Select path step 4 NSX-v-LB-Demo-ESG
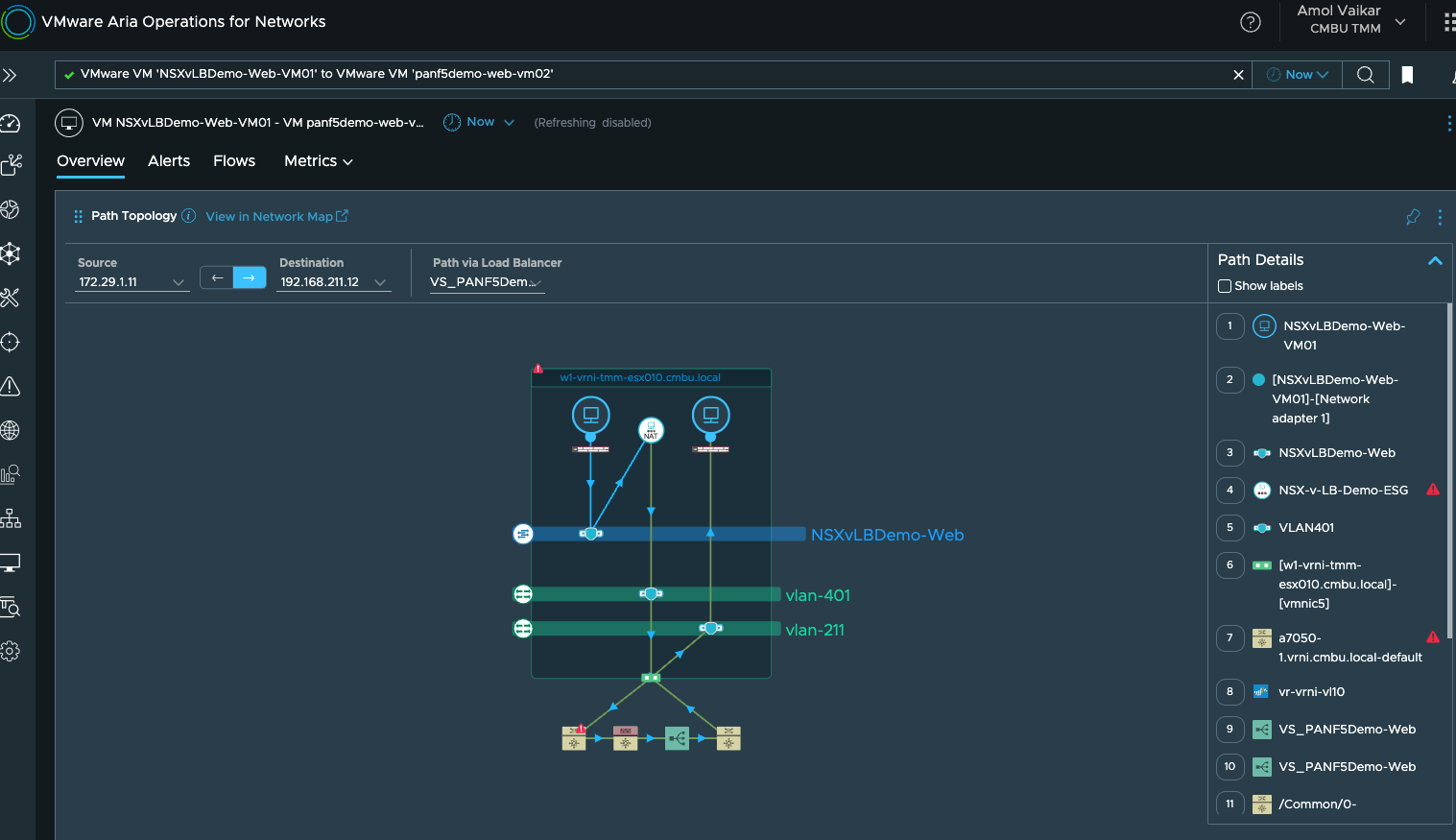This screenshot has height=840, width=1456. click(1329, 491)
